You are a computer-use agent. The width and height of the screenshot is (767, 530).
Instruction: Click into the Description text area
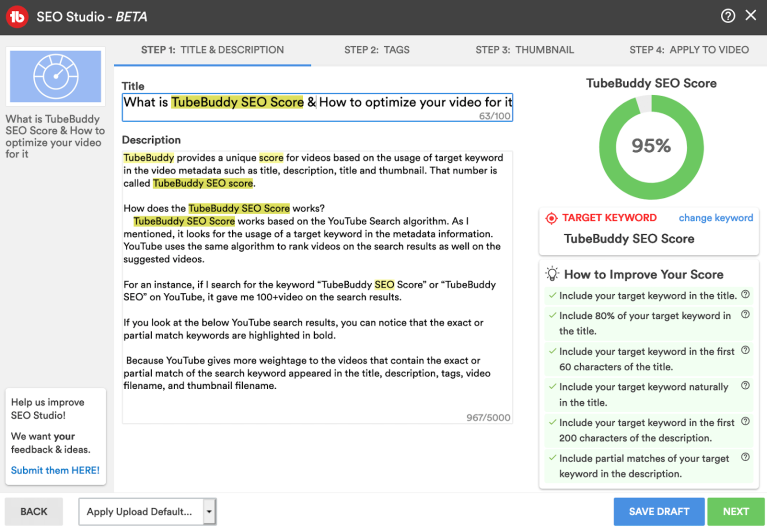[x=317, y=287]
